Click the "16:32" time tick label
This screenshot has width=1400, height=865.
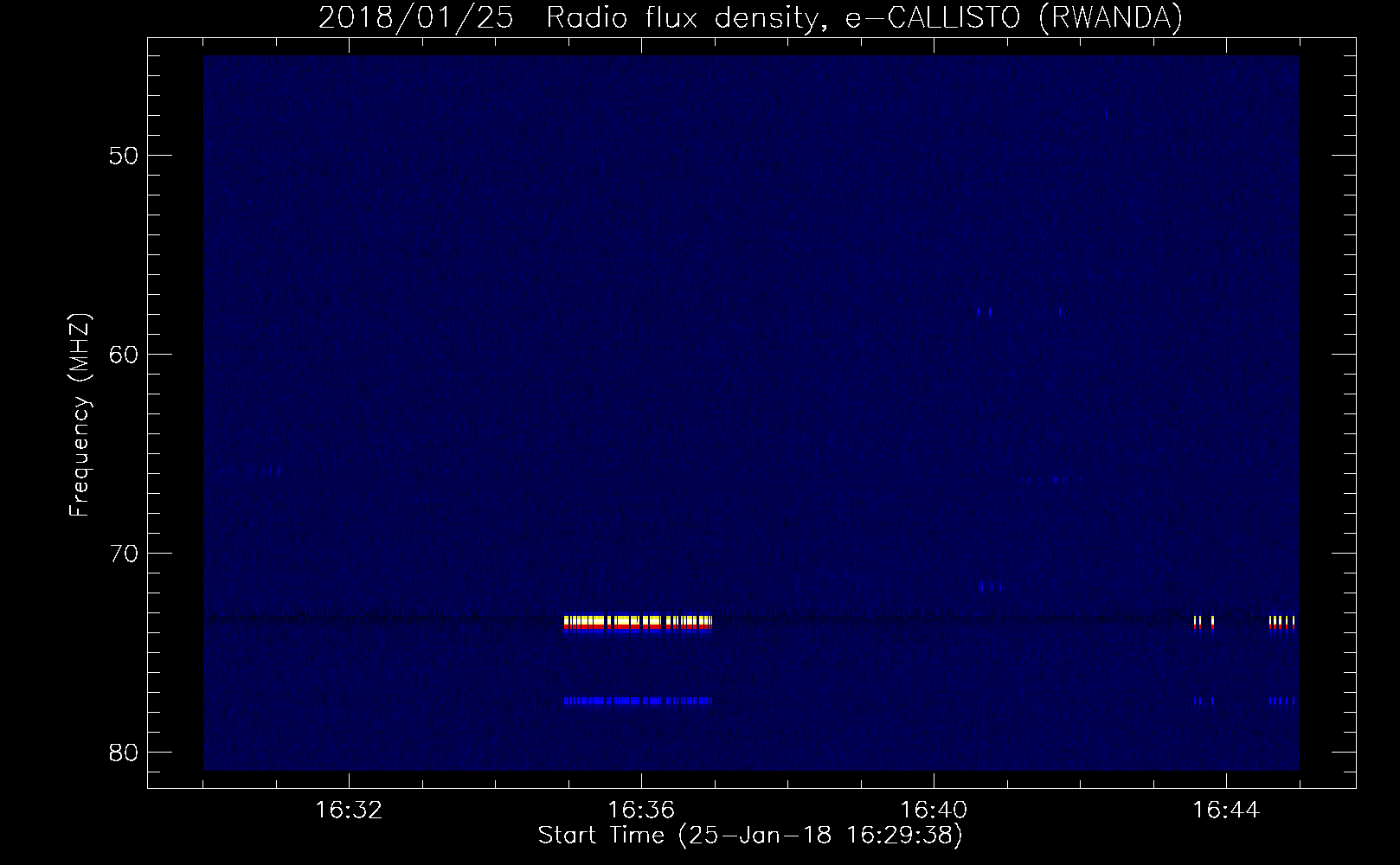point(349,811)
